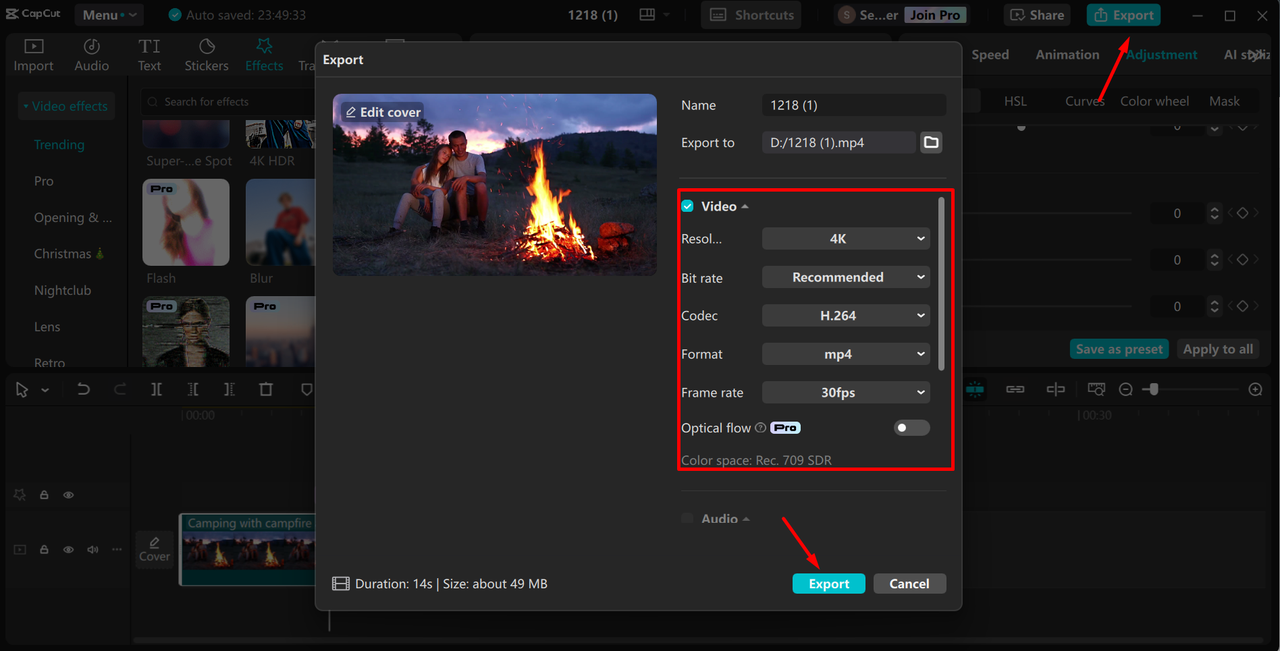The width and height of the screenshot is (1280, 651).
Task: Click the Name field containing 1218 (1)
Action: tap(854, 105)
